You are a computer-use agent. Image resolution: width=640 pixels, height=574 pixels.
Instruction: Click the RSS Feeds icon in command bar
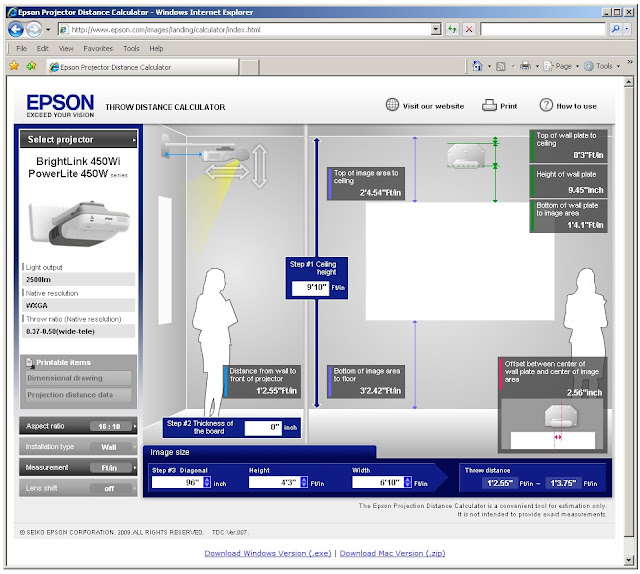click(x=500, y=66)
